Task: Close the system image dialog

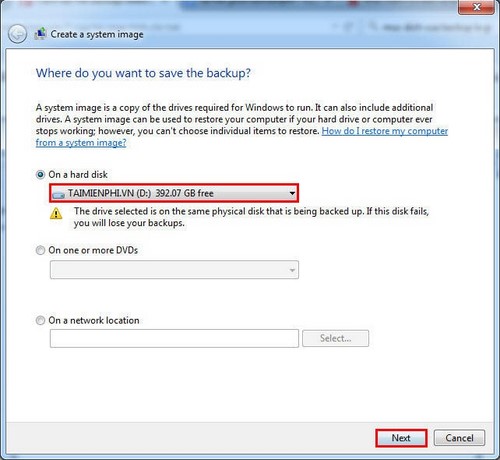Action: pyautogui.click(x=477, y=7)
